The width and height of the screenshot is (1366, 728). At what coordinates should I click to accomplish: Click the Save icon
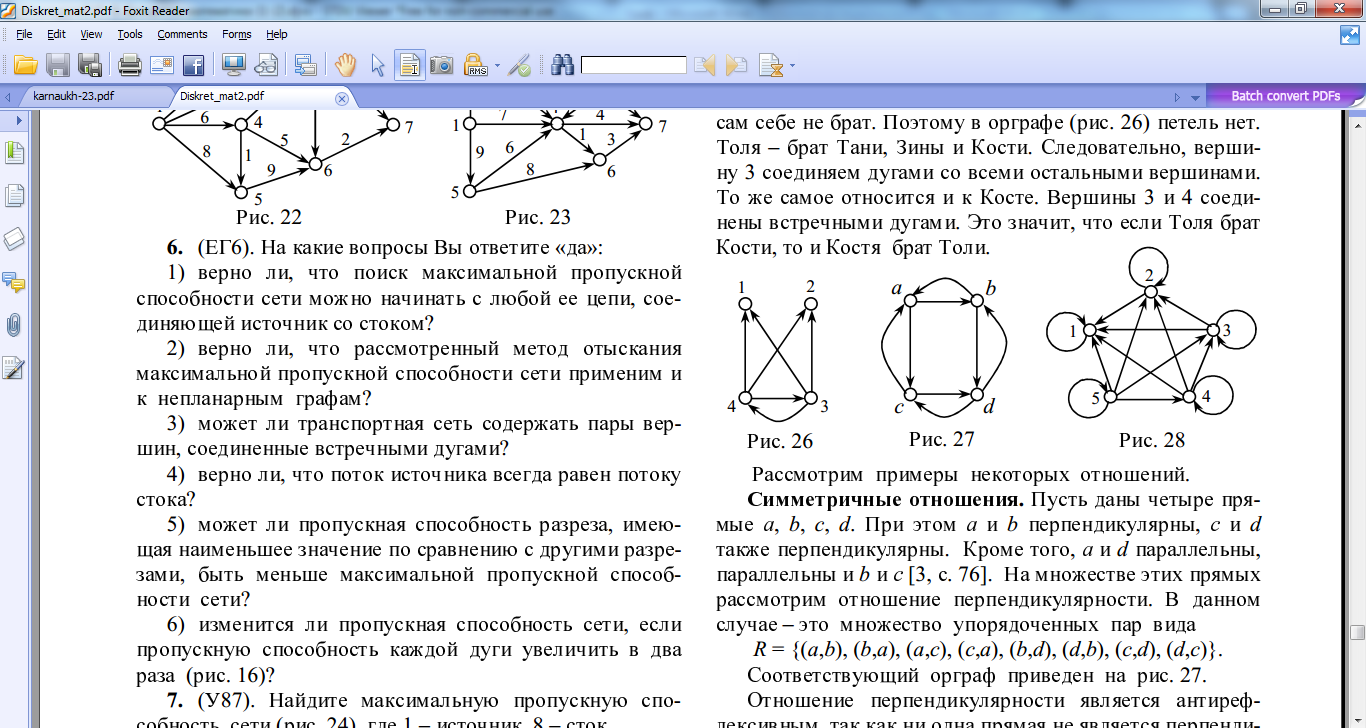tap(58, 66)
